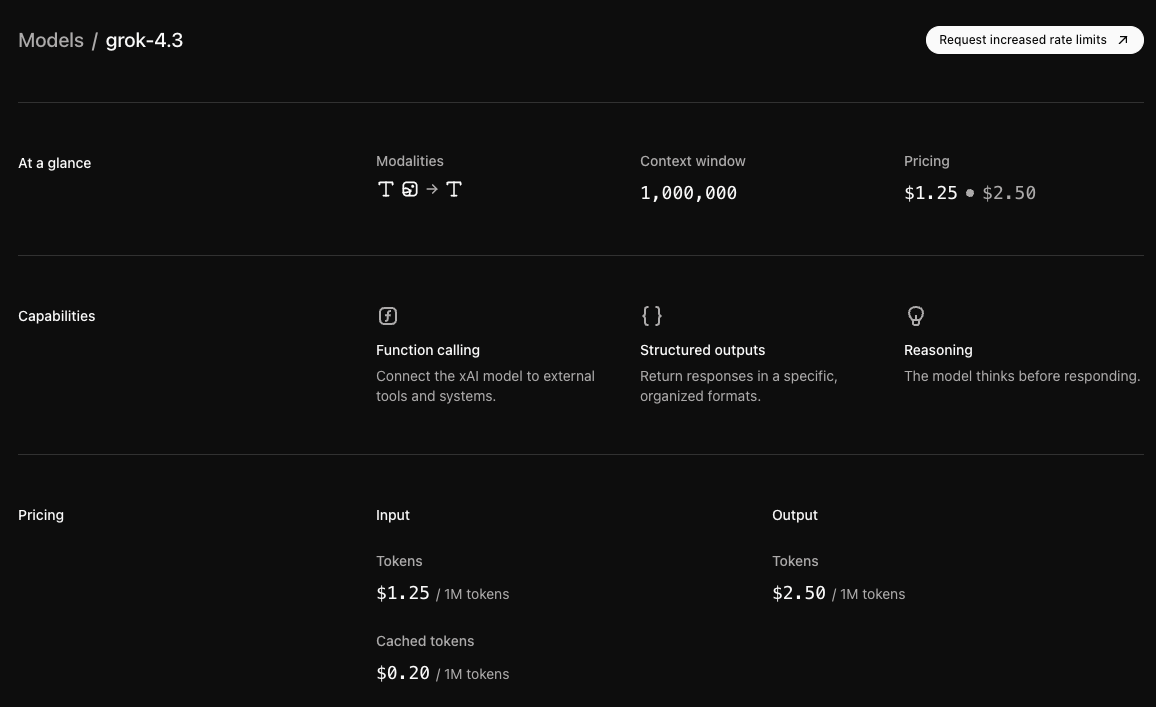Click the Function calling icon
This screenshot has height=707, width=1156.
(388, 316)
